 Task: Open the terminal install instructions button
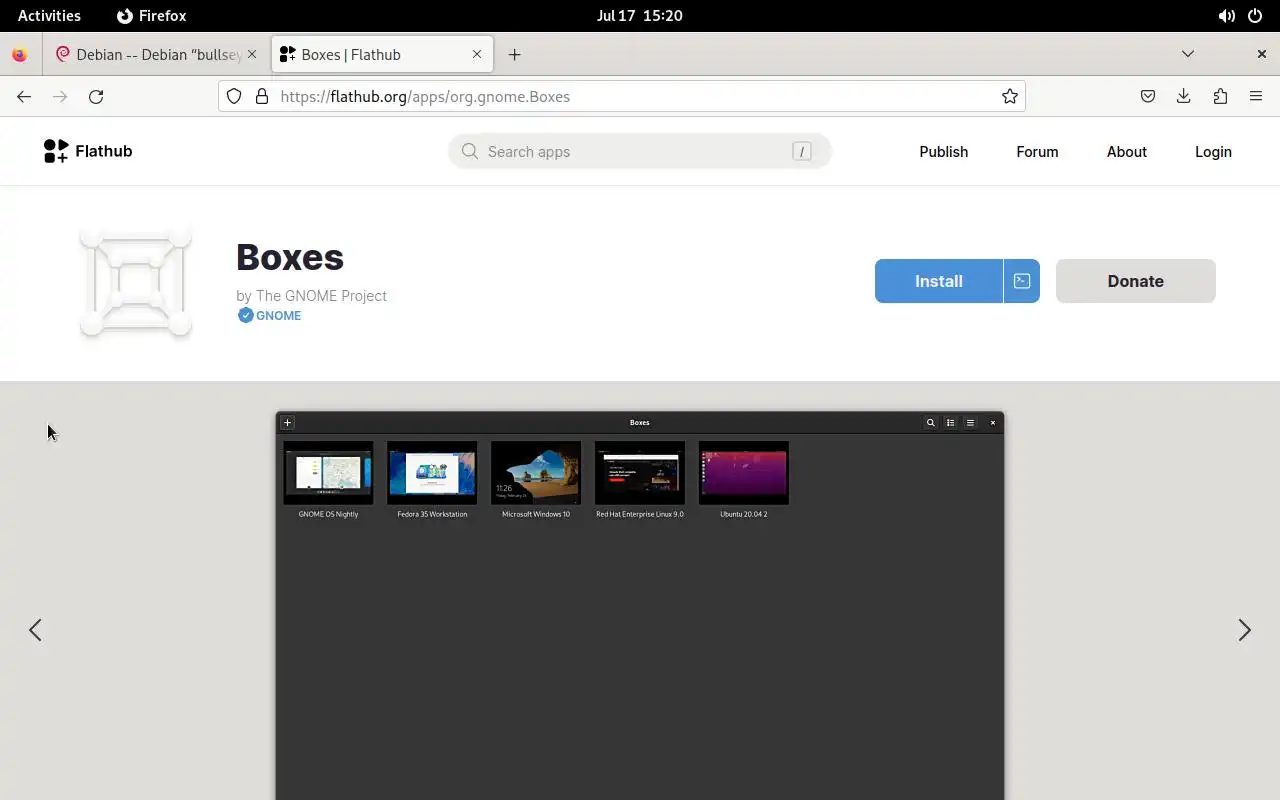1021,281
